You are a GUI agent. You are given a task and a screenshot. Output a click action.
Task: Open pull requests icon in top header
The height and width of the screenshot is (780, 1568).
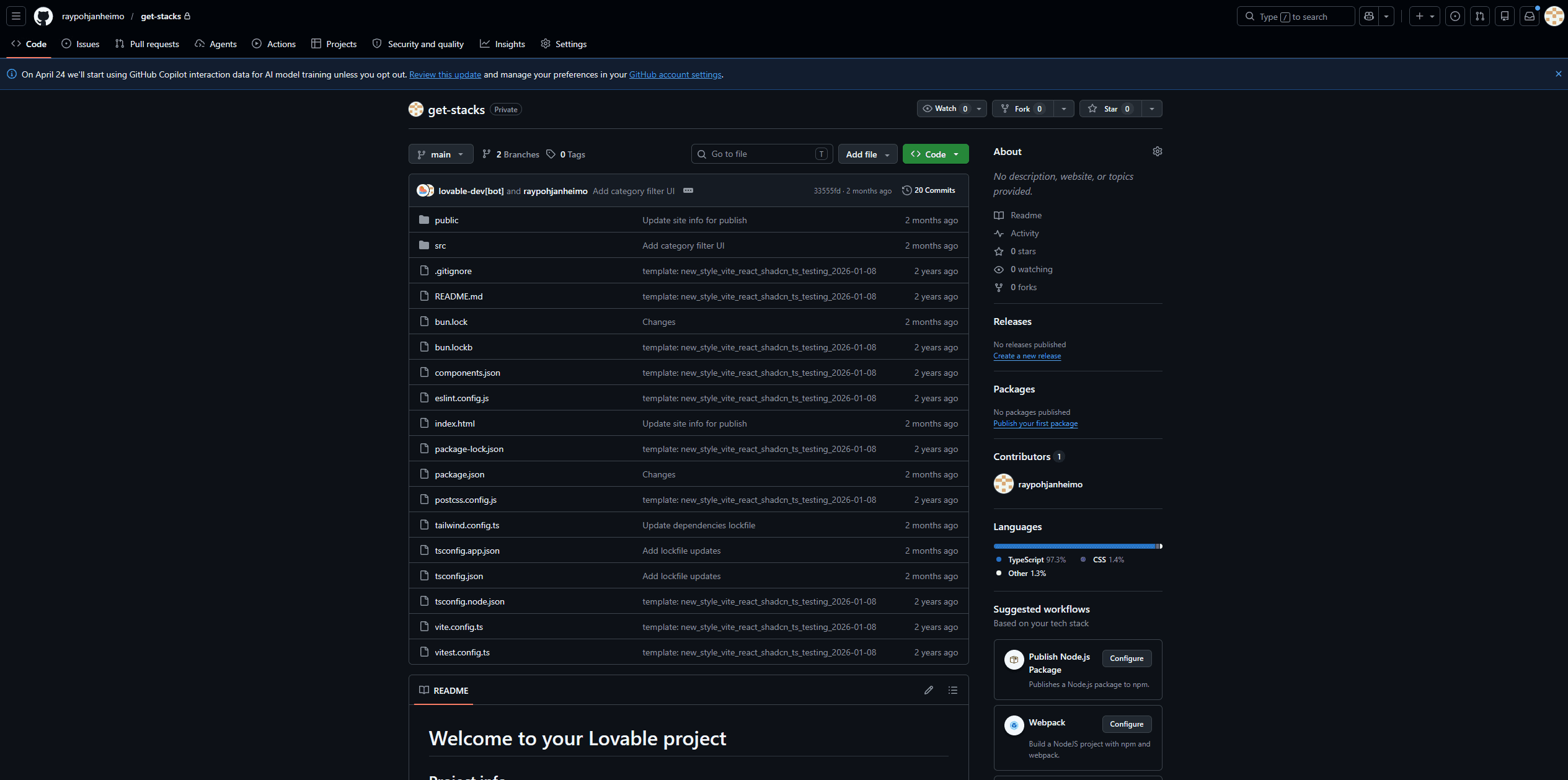click(x=1480, y=16)
